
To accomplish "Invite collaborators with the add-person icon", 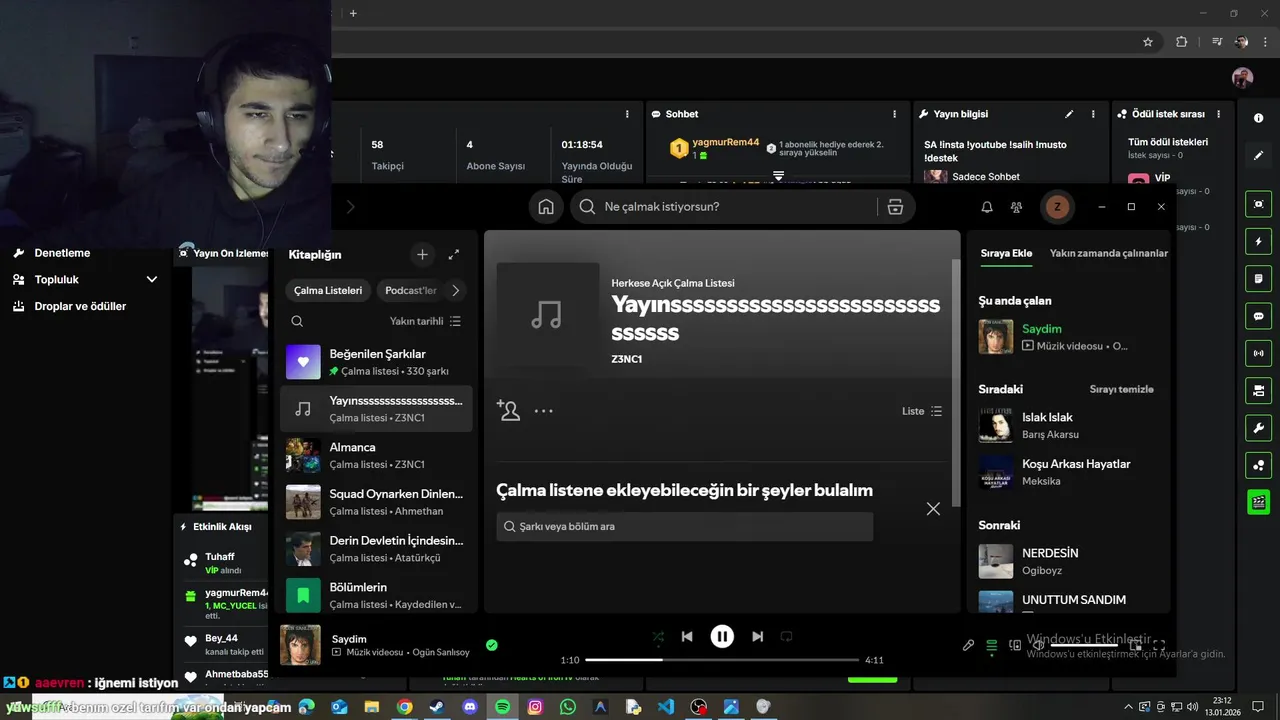I will [x=509, y=410].
